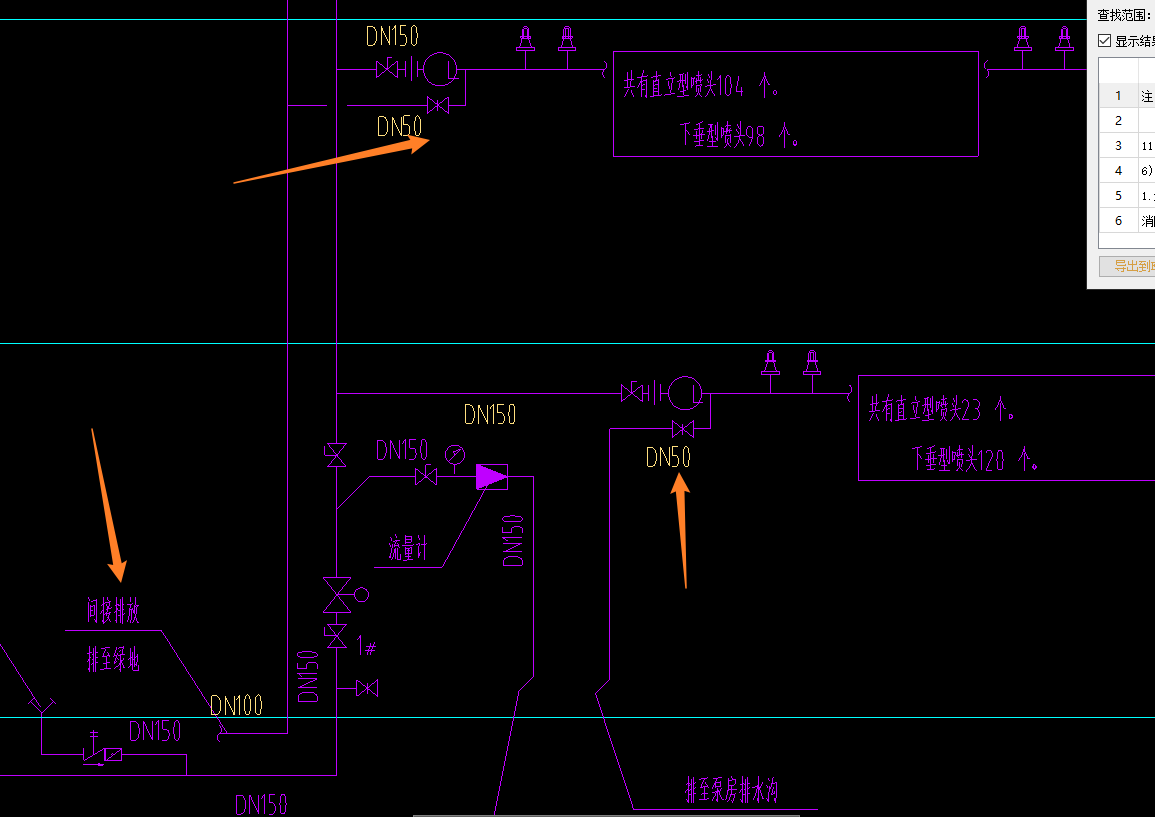The height and width of the screenshot is (817, 1155).
Task: Select result row 3 starting with 11
Action: point(1127,145)
